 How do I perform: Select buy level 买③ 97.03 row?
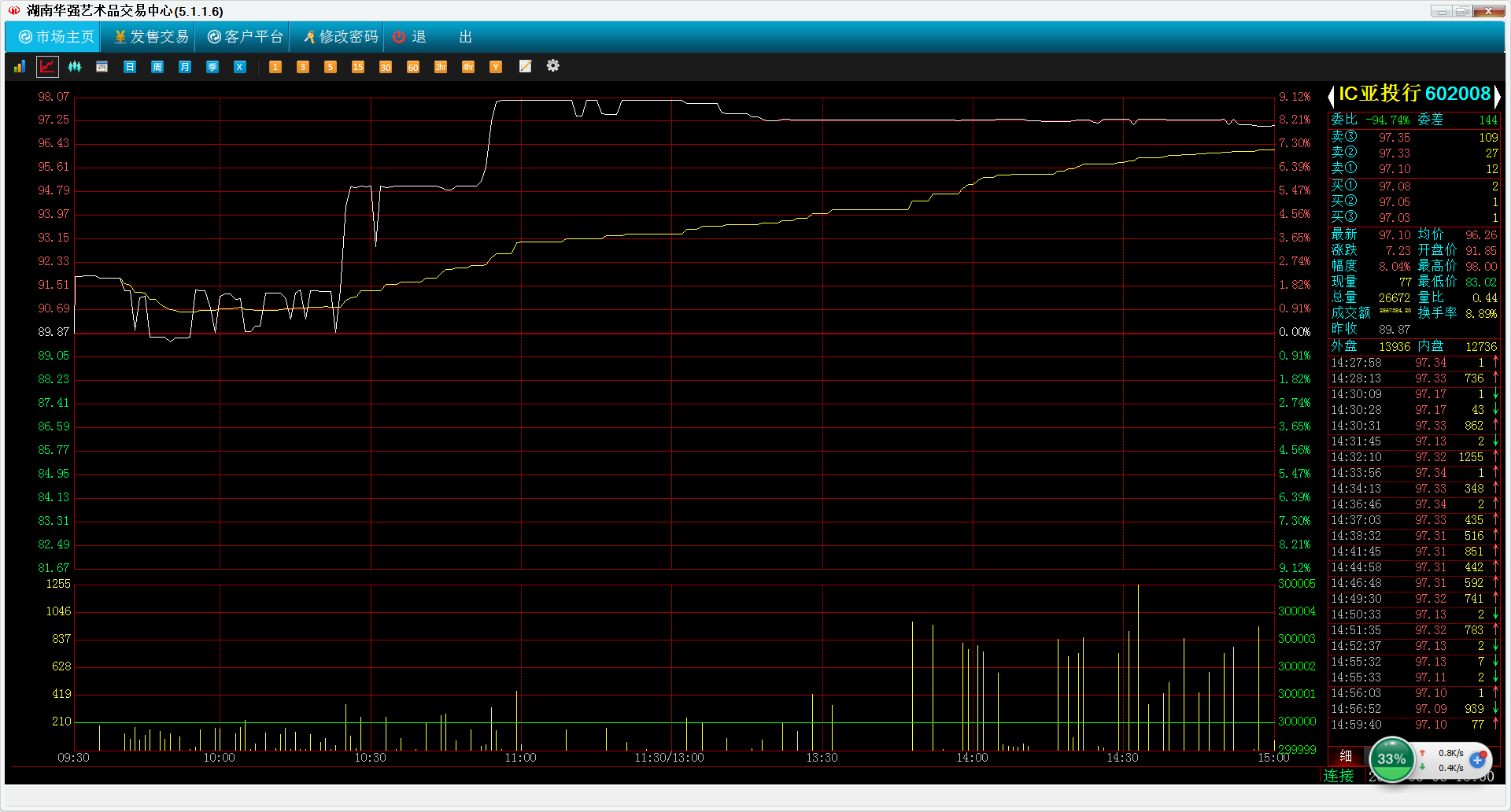click(x=1414, y=218)
